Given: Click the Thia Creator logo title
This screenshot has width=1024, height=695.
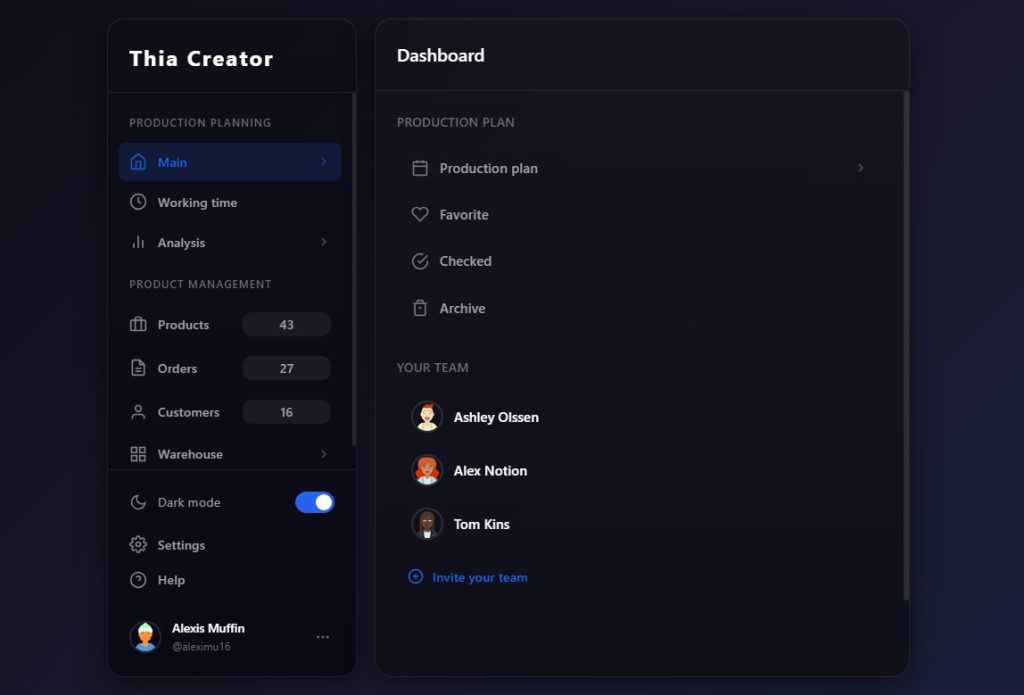Looking at the screenshot, I should [201, 59].
